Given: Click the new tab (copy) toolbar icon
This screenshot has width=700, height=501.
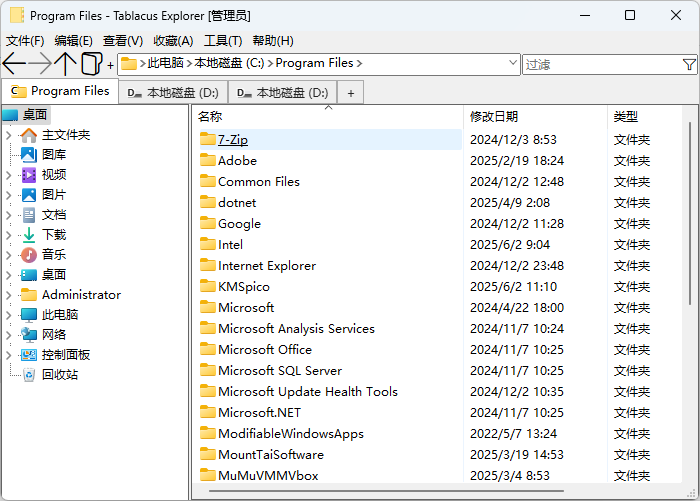Looking at the screenshot, I should pyautogui.click(x=91, y=64).
